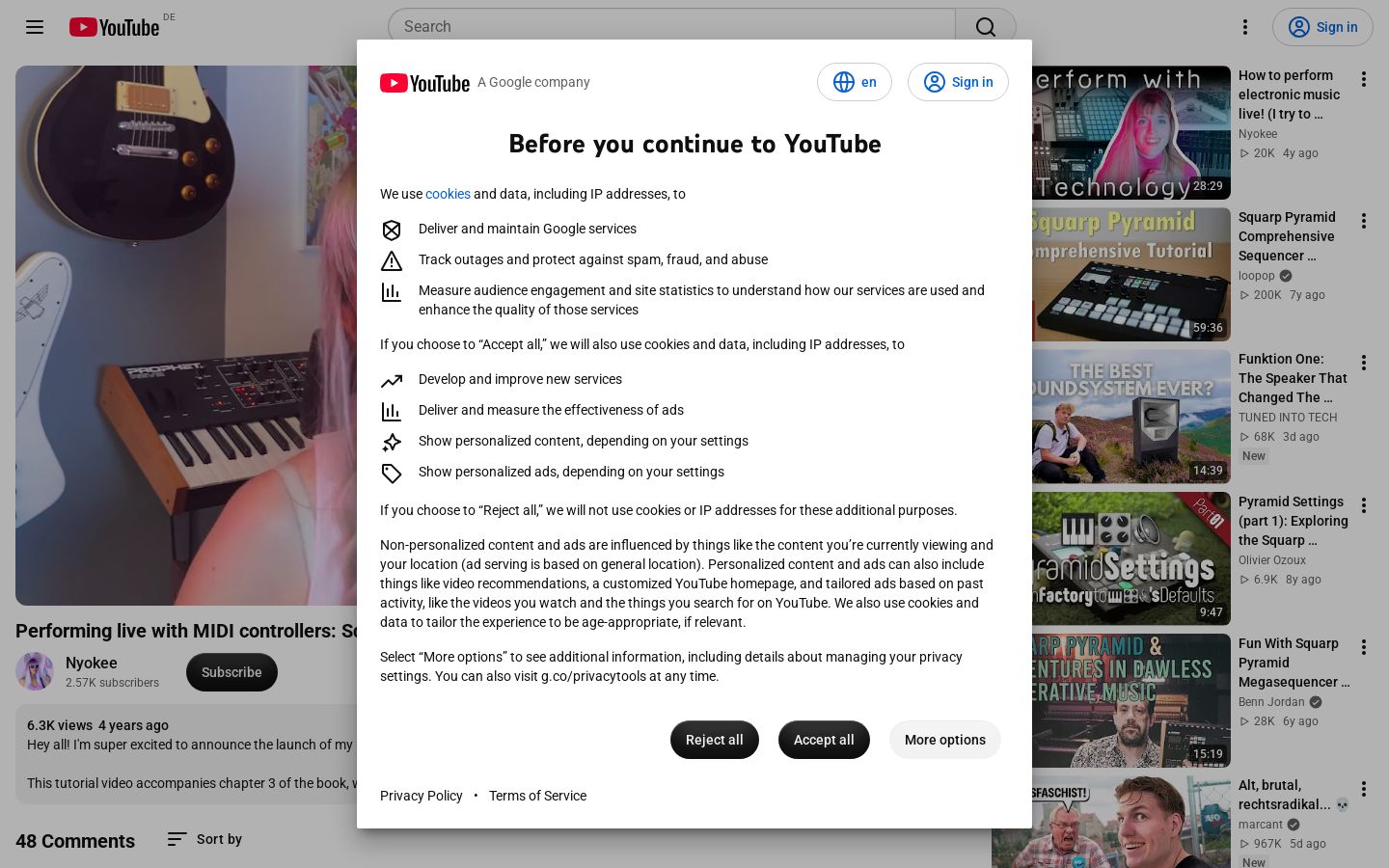Click the main video player
The width and height of the screenshot is (1389, 868).
(x=186, y=336)
